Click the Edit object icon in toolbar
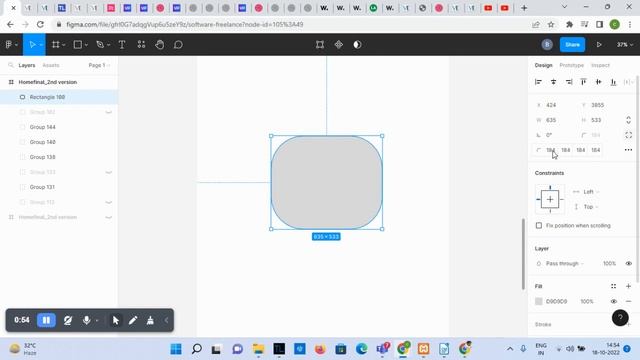640x360 pixels. coord(320,44)
